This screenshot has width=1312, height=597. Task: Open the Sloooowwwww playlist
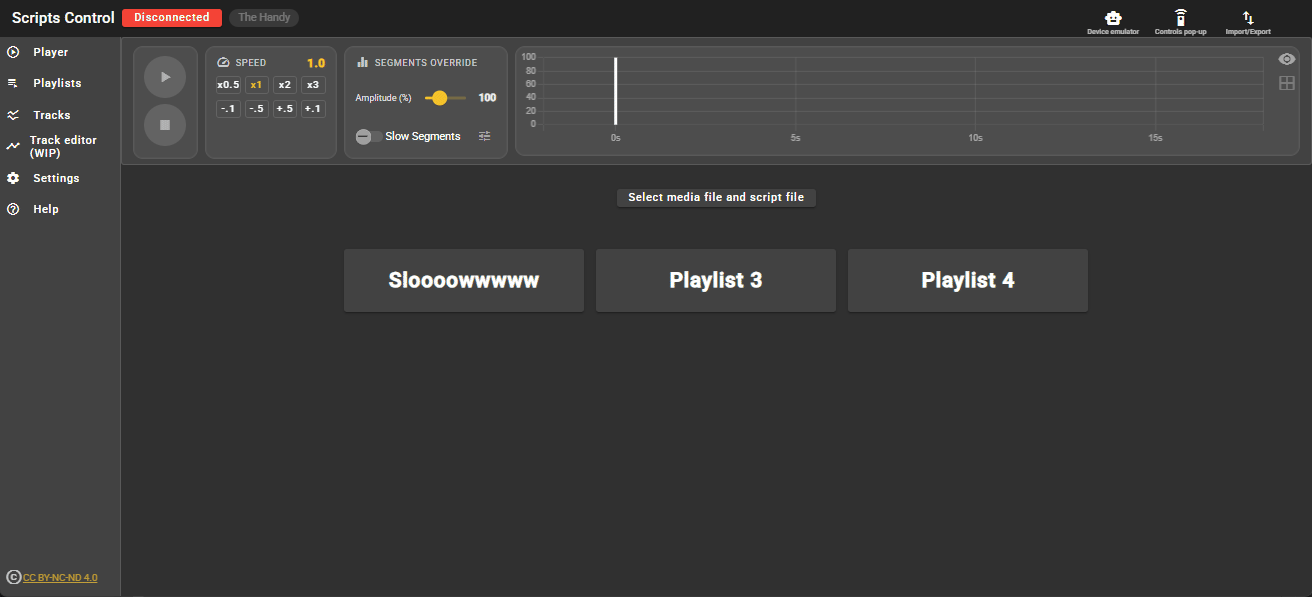click(x=464, y=281)
